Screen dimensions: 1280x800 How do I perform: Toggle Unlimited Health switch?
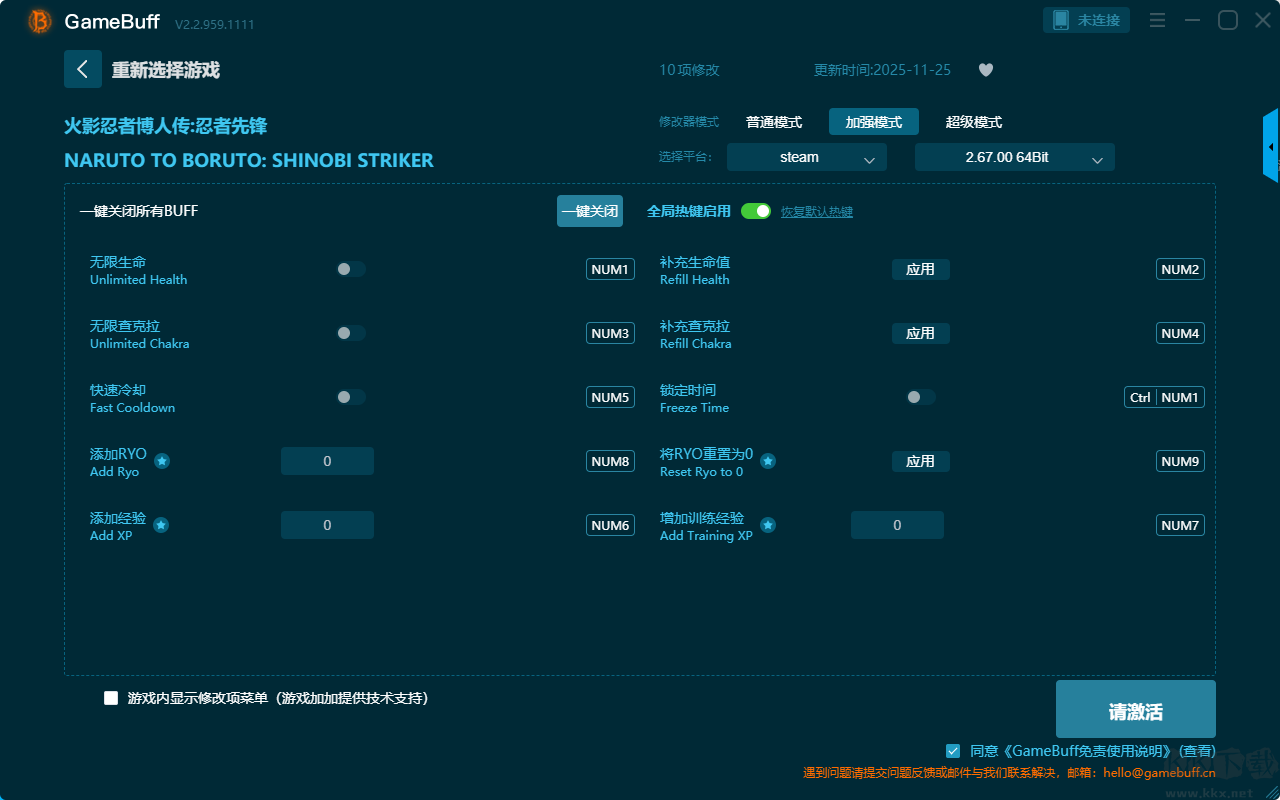point(350,269)
